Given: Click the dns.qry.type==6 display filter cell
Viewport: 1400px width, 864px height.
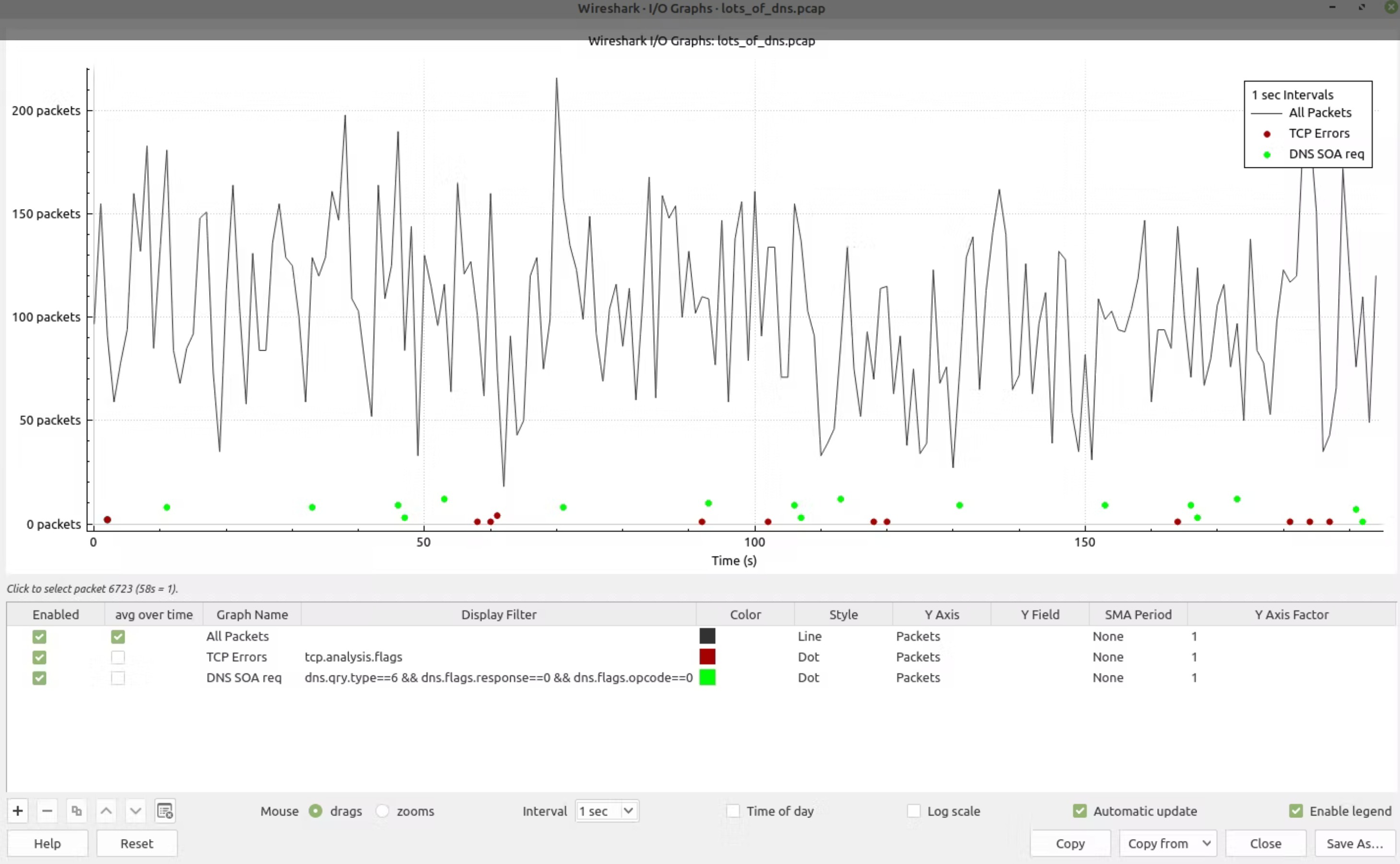Looking at the screenshot, I should pyautogui.click(x=499, y=677).
